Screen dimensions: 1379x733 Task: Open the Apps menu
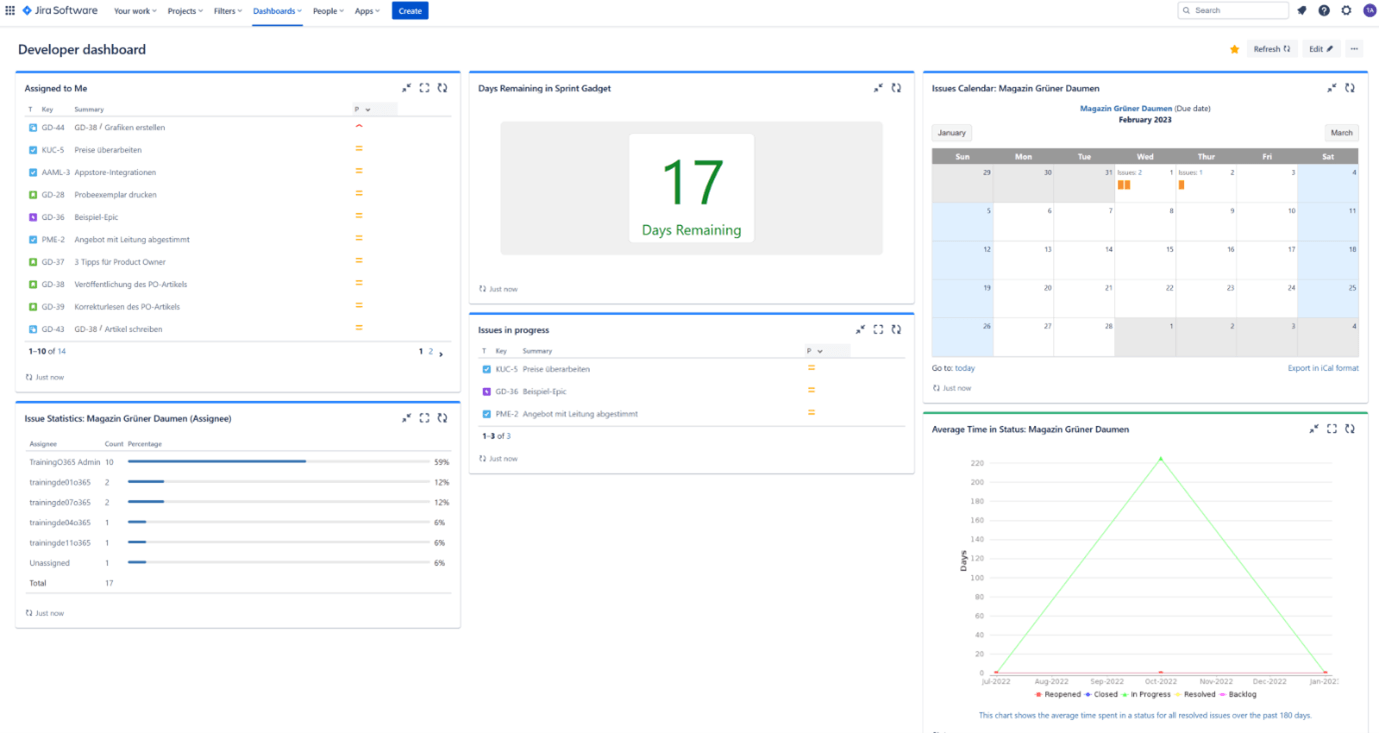tap(368, 11)
